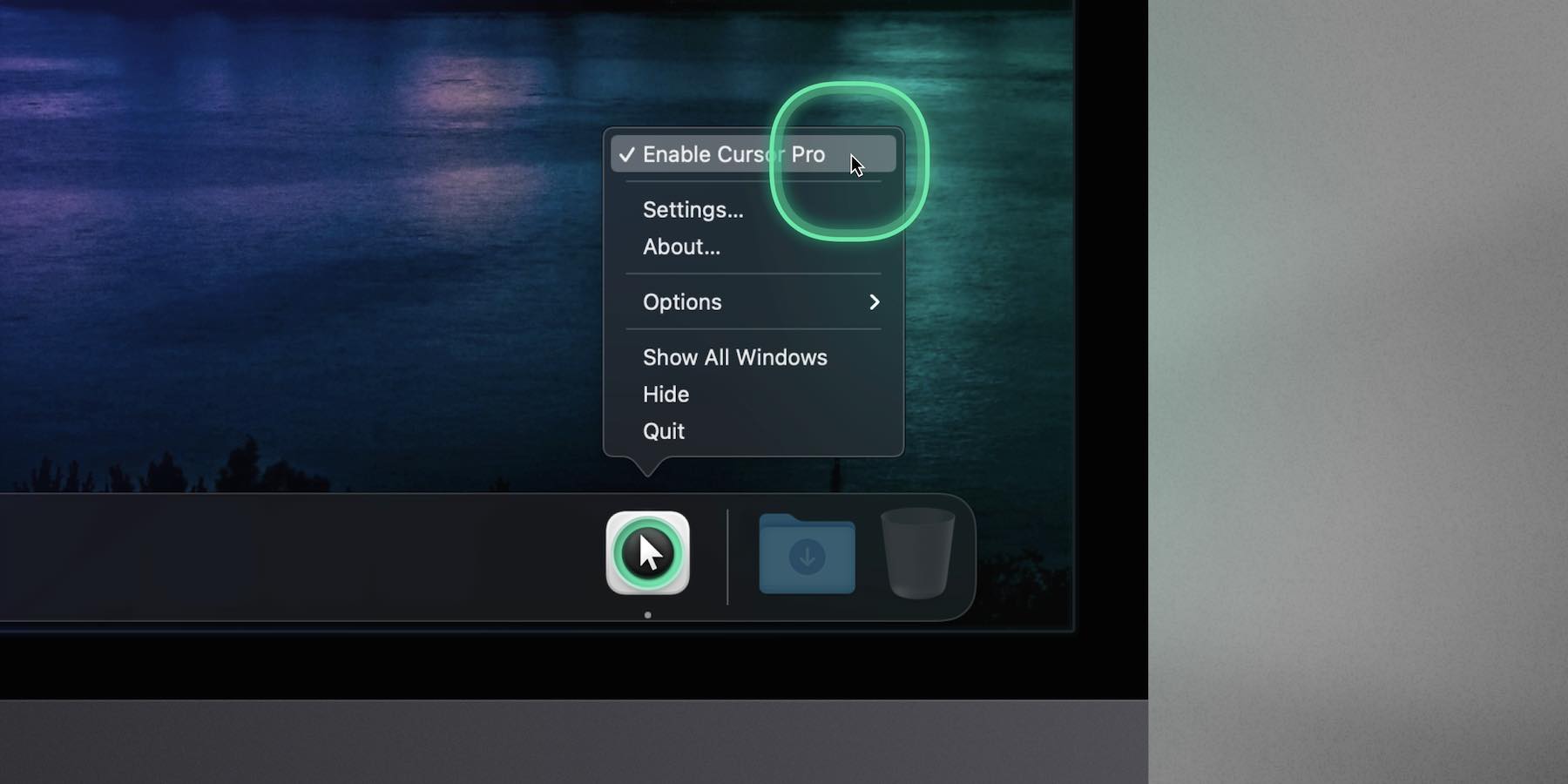Viewport: 1568px width, 784px height.
Task: Select About... in the Dock menu
Action: [x=681, y=247]
